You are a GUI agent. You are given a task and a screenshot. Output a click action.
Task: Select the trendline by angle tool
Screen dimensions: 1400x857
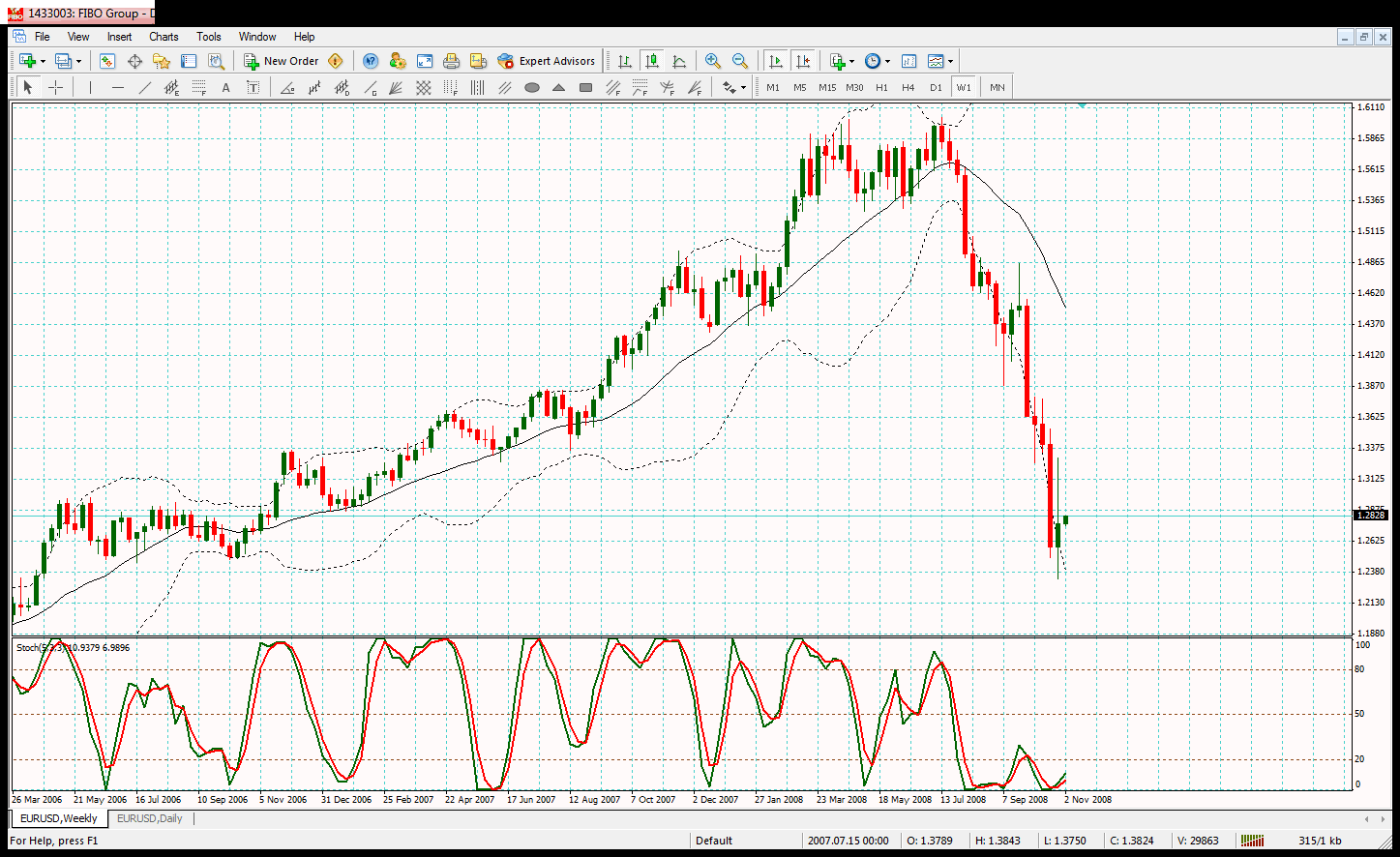pyautogui.click(x=287, y=87)
